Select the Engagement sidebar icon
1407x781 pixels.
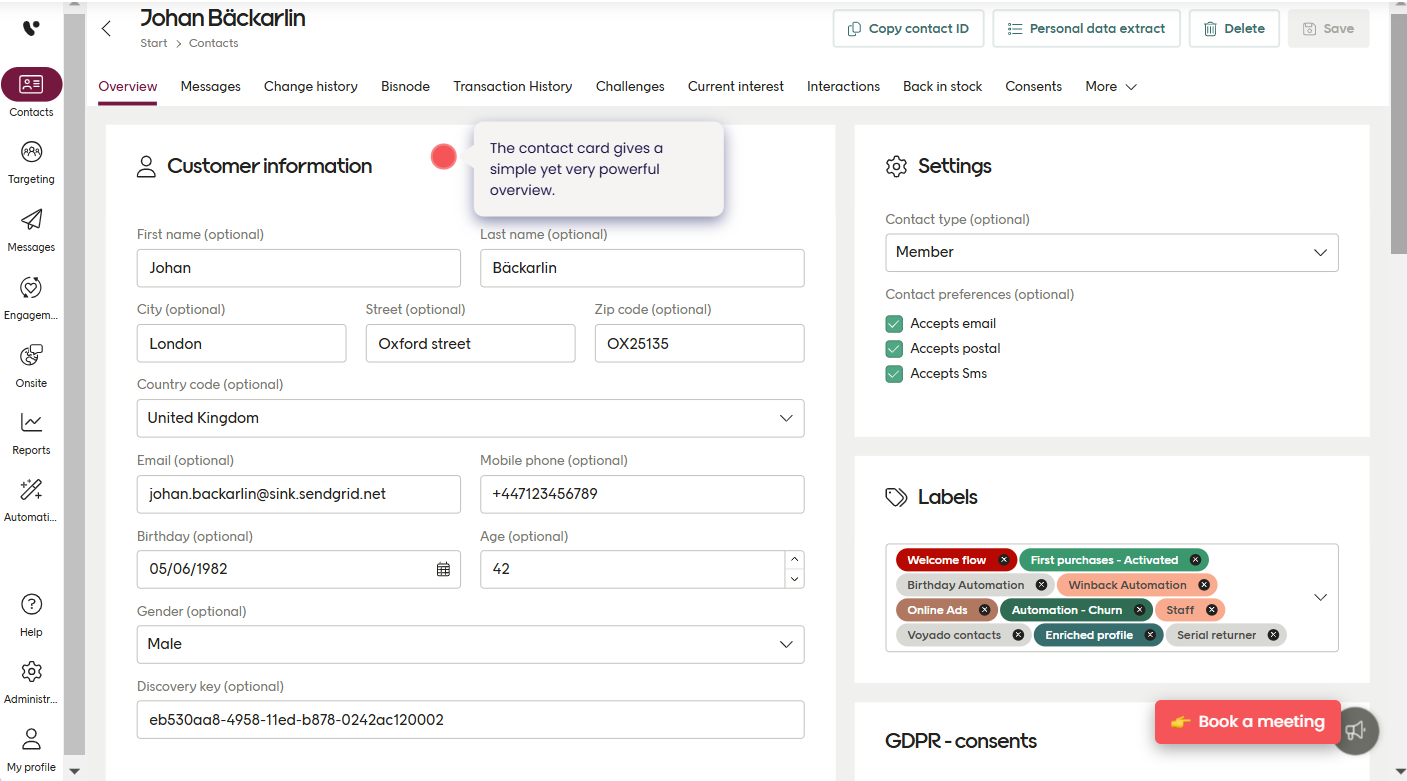[x=31, y=295]
